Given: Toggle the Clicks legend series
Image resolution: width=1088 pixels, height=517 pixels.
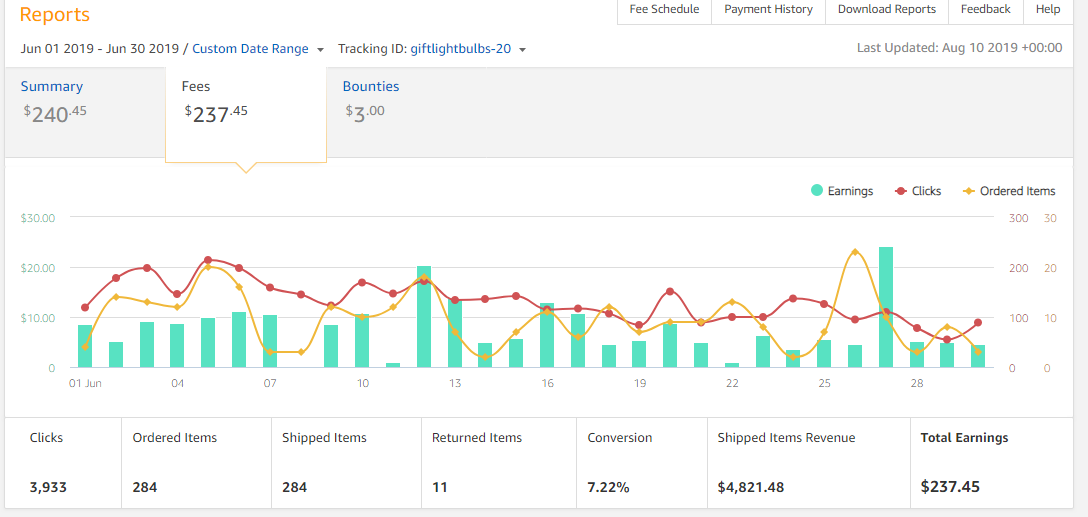Looking at the screenshot, I should 918,191.
